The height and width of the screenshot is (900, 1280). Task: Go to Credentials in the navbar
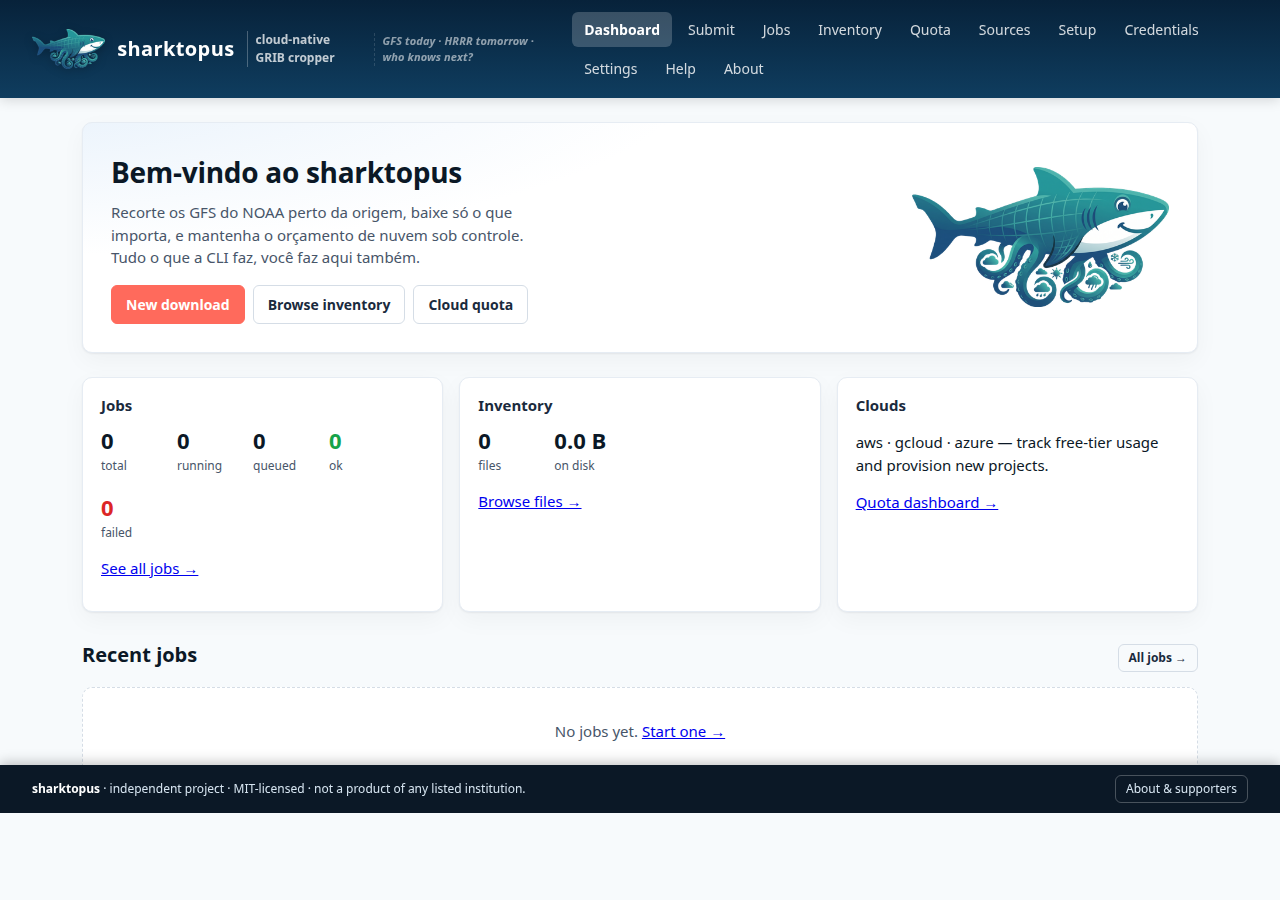pos(1161,30)
